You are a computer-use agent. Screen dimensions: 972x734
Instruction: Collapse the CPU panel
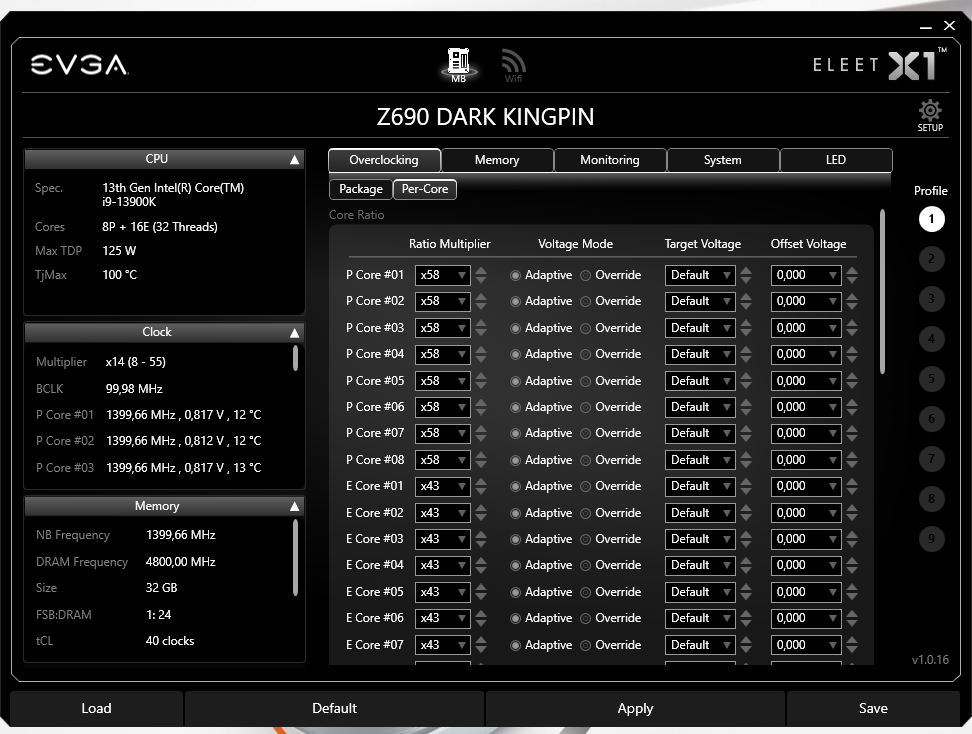pos(294,158)
